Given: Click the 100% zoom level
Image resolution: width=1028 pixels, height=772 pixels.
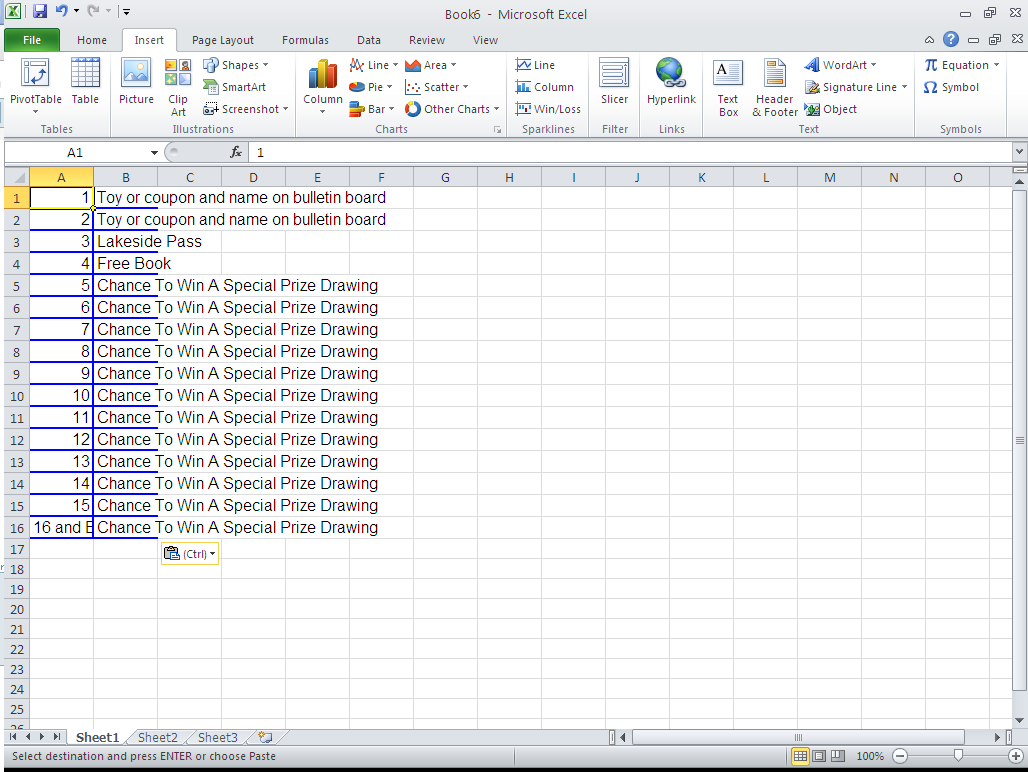Looking at the screenshot, I should pos(870,756).
